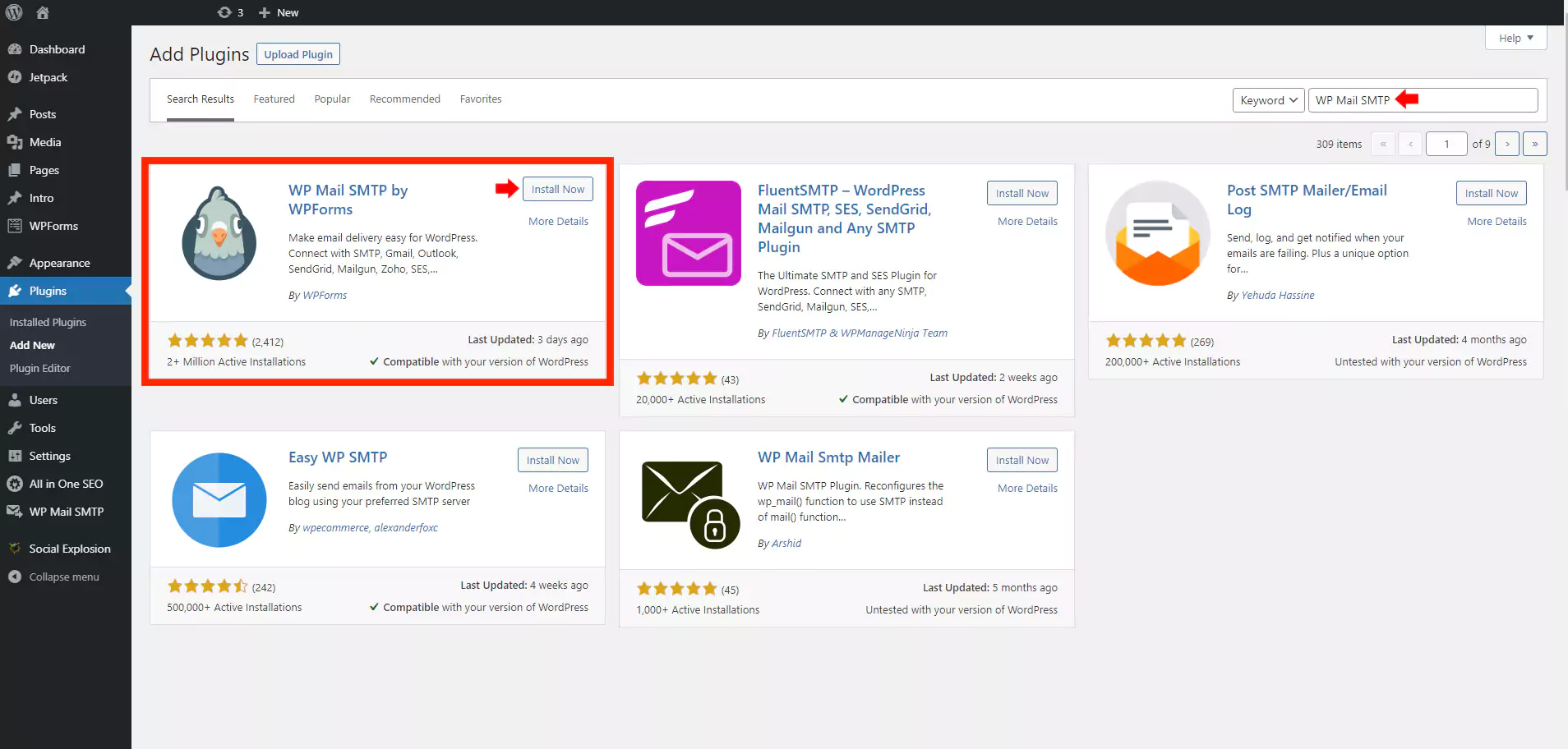Click the Plugins plug icon
Viewport: 1568px width, 749px height.
(x=15, y=291)
